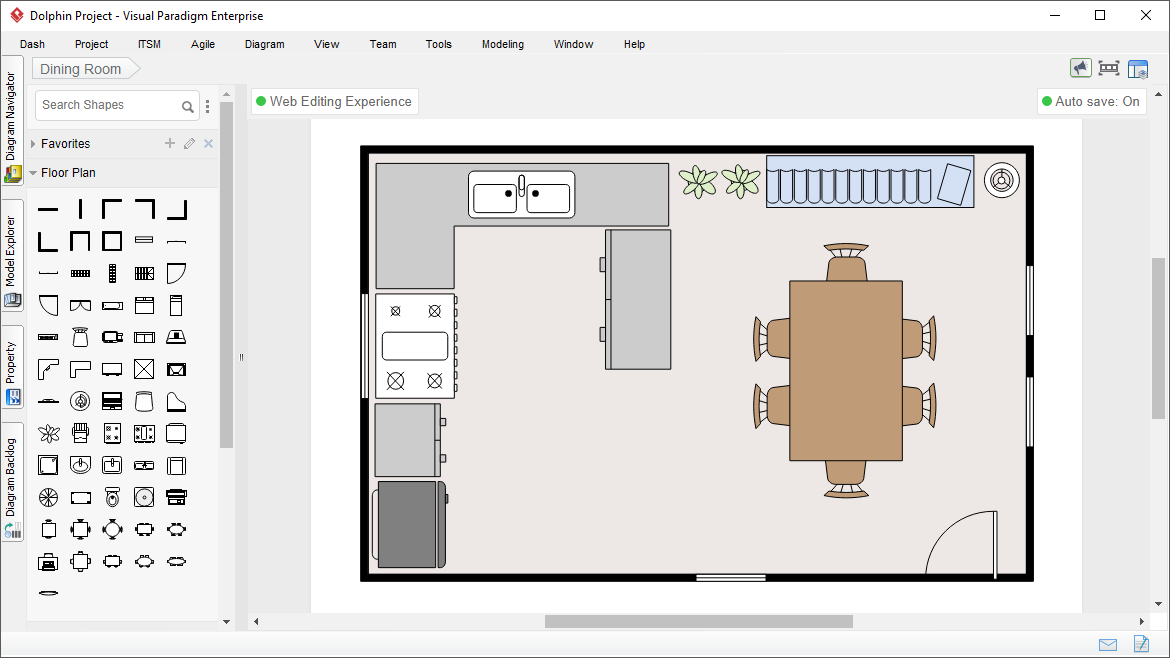Add a new favorite with plus button
Viewport: 1170px width, 658px height.
tap(170, 143)
